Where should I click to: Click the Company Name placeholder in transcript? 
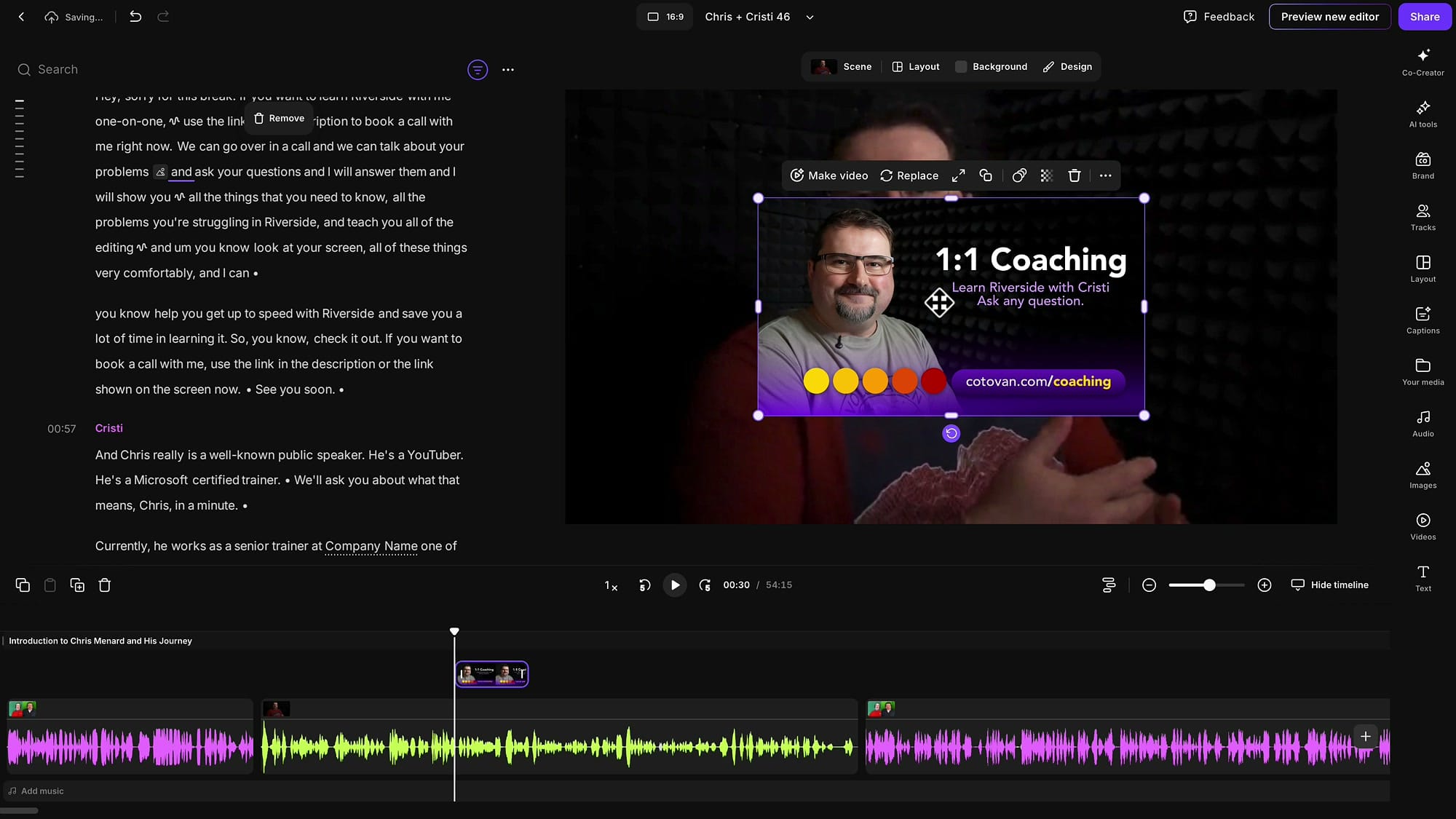point(371,546)
